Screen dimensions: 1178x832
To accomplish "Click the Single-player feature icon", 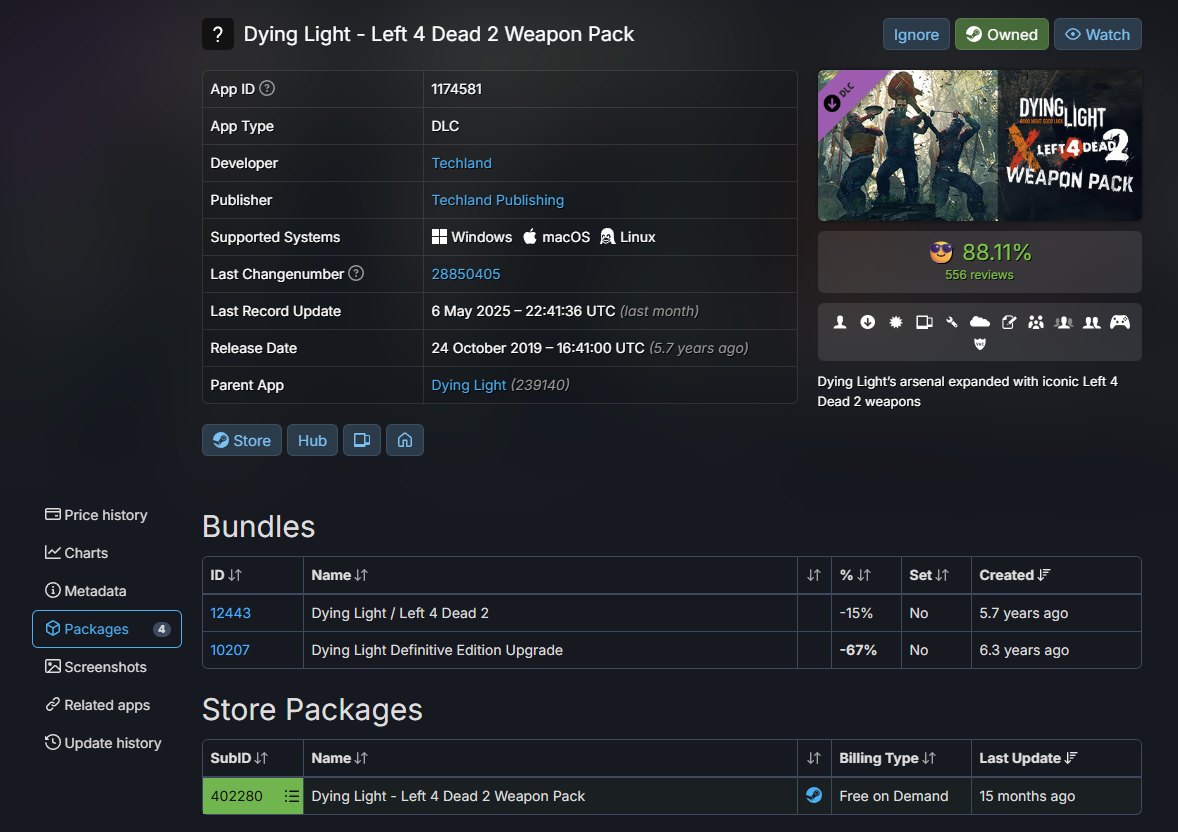I will (840, 322).
